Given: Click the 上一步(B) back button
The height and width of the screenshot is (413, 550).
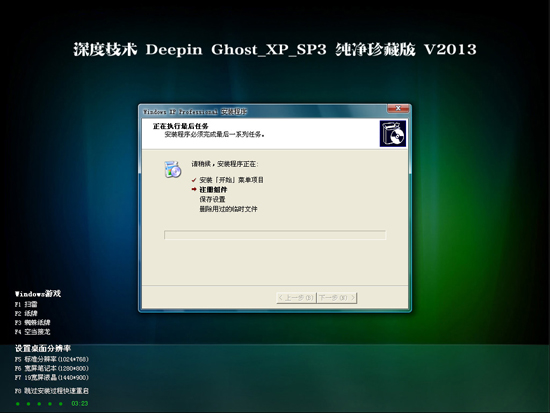Looking at the screenshot, I should 296,298.
